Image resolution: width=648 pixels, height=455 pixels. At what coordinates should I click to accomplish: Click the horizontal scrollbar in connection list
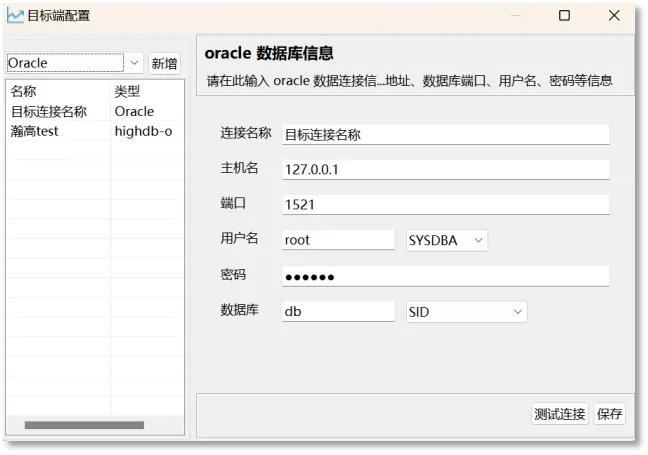point(83,425)
